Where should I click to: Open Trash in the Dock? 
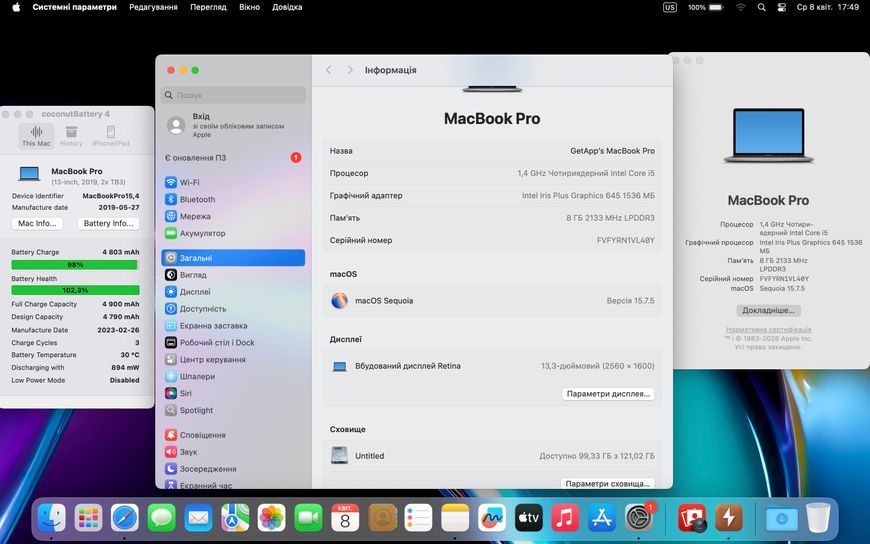(818, 518)
